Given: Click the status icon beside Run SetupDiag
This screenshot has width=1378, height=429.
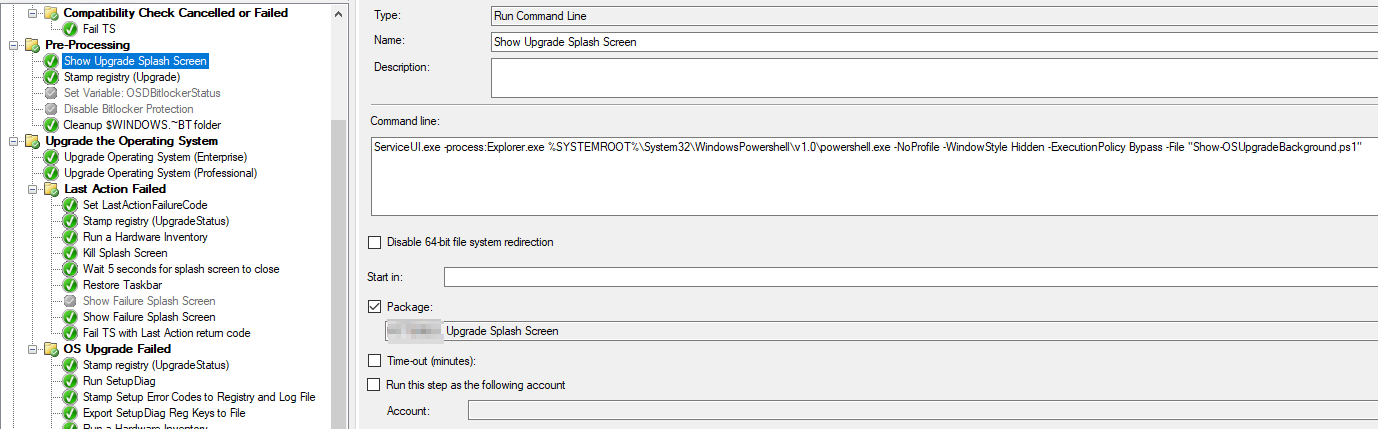Looking at the screenshot, I should point(70,381).
